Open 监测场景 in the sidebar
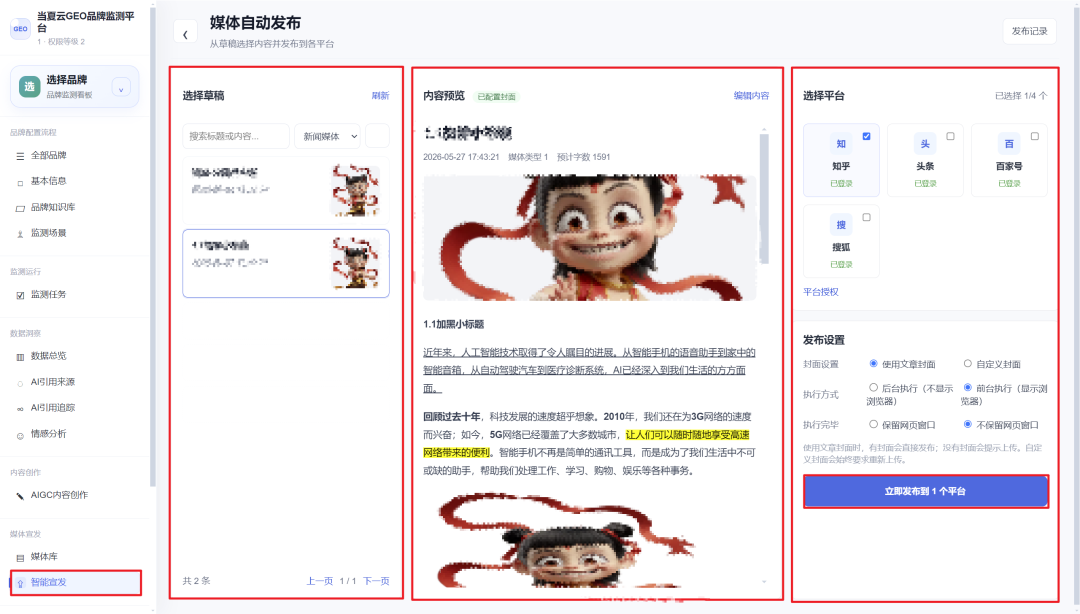The image size is (1080, 614). click(x=48, y=233)
